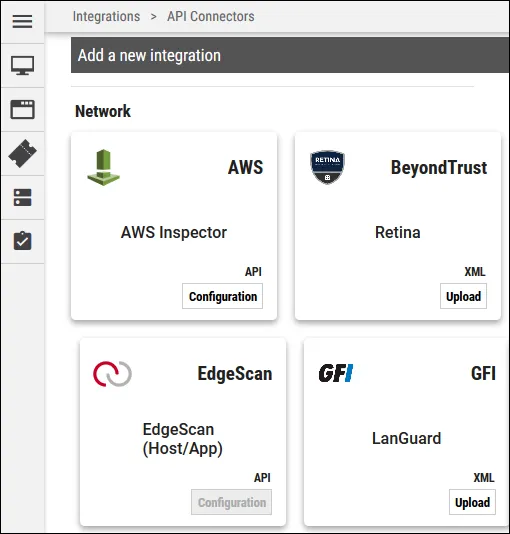Click Upload for GFI LanGuard
Viewport: 510px width, 534px height.
point(473,502)
